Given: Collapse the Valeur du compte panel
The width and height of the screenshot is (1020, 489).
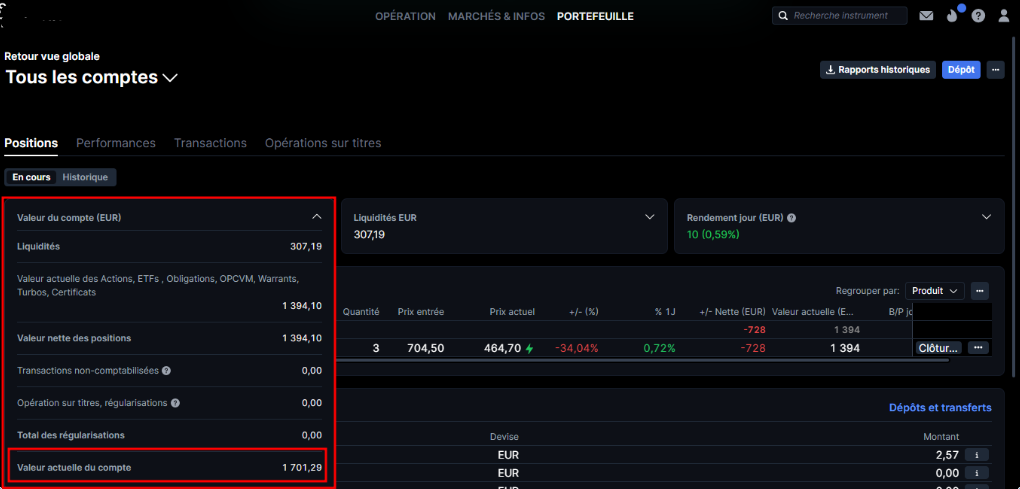Looking at the screenshot, I should [316, 217].
